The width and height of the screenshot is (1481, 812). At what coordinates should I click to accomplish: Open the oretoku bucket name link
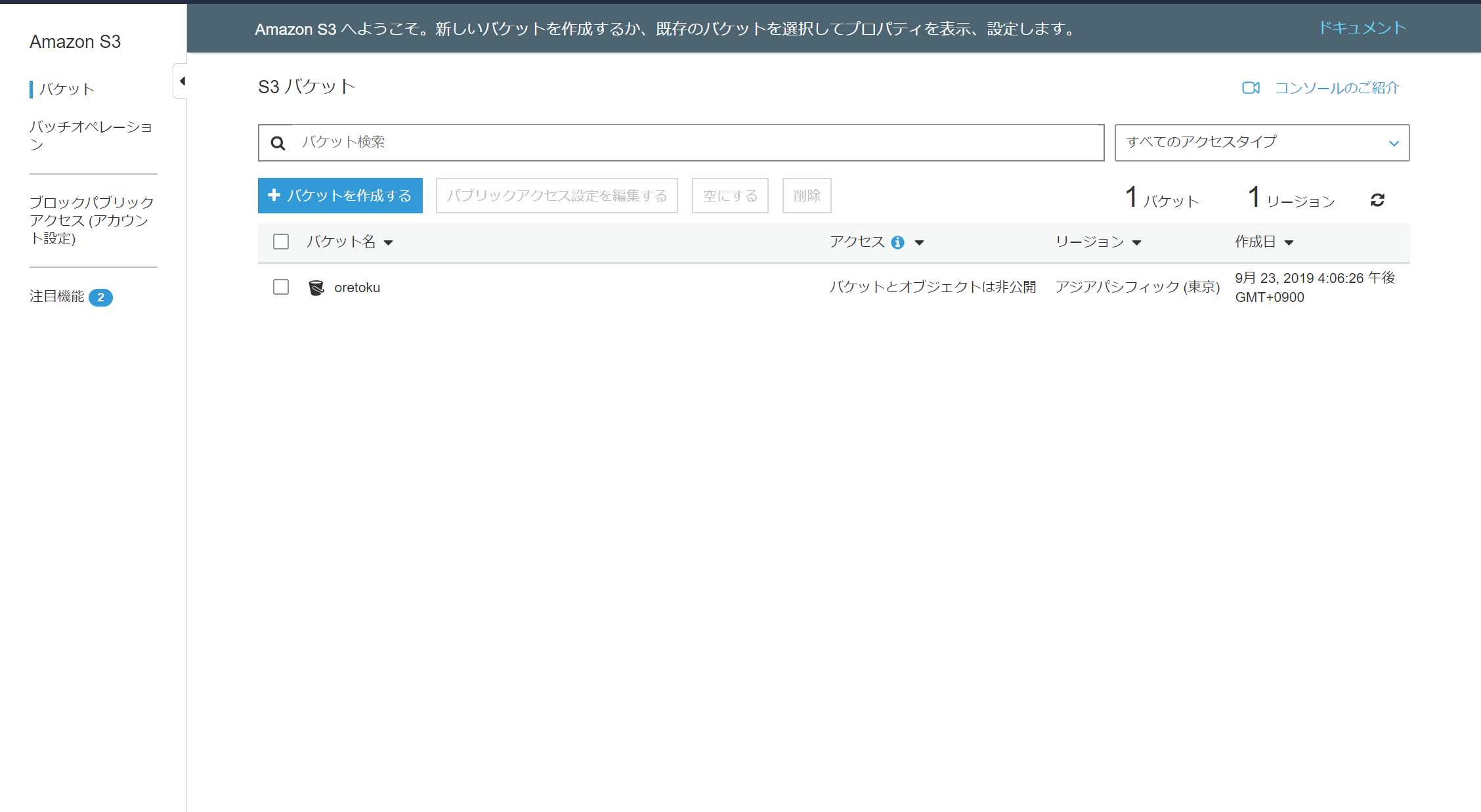(357, 288)
